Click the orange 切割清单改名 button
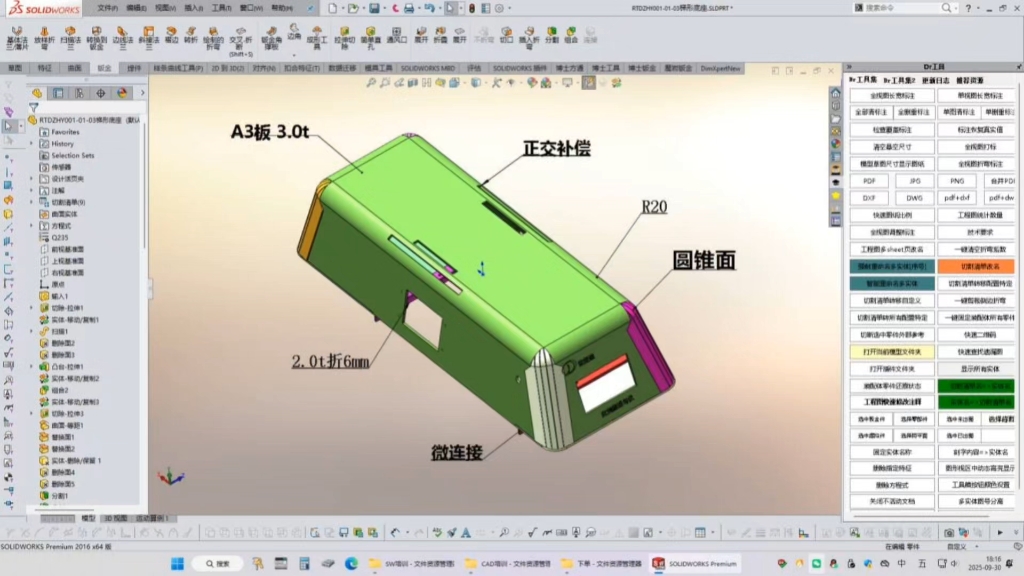Image resolution: width=1024 pixels, height=576 pixels. (976, 266)
